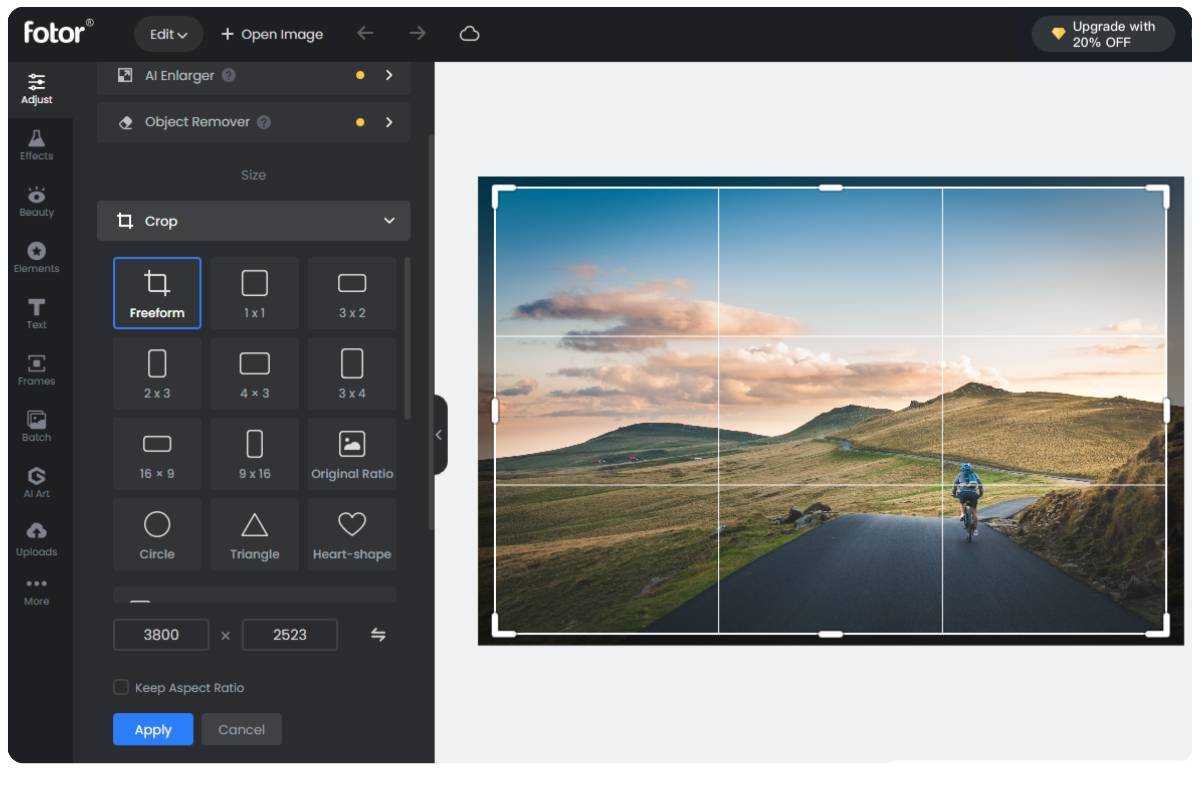Enable Keep Aspect Ratio checkbox
Image resolution: width=1200 pixels, height=800 pixels.
pos(121,687)
